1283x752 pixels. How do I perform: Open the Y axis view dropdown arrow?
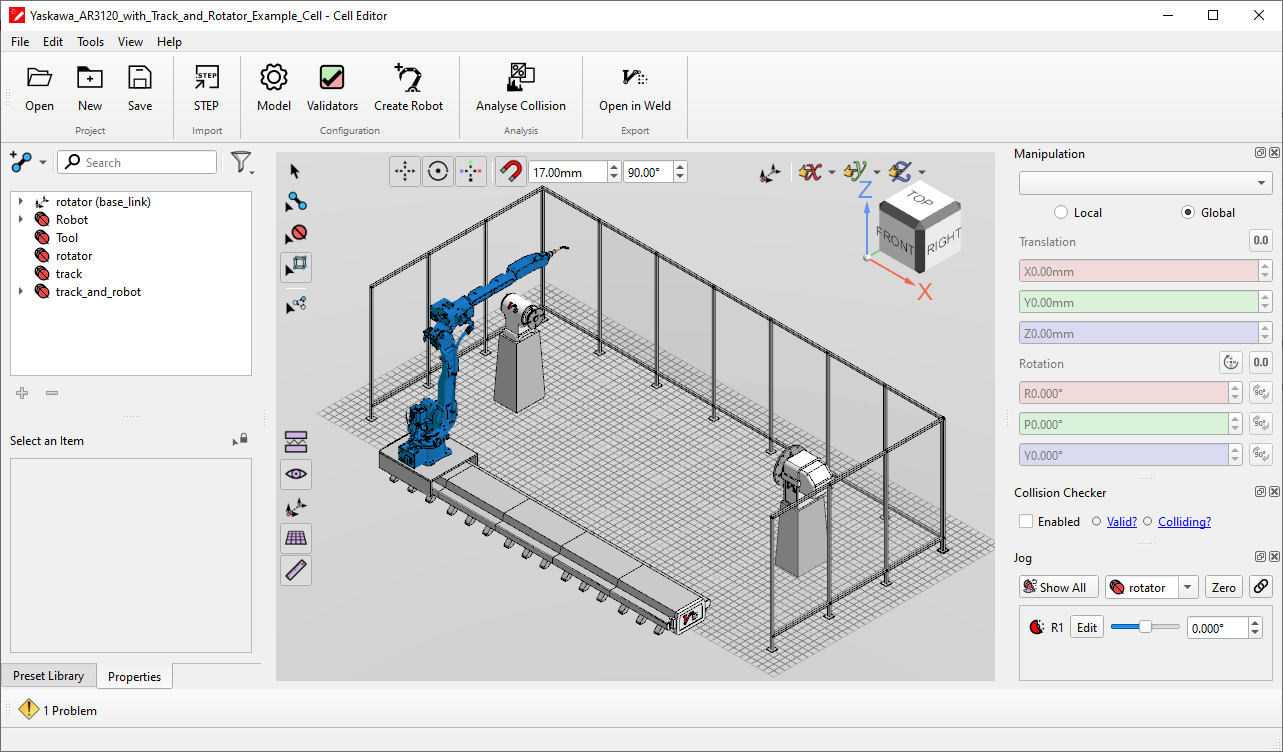pyautogui.click(x=876, y=173)
